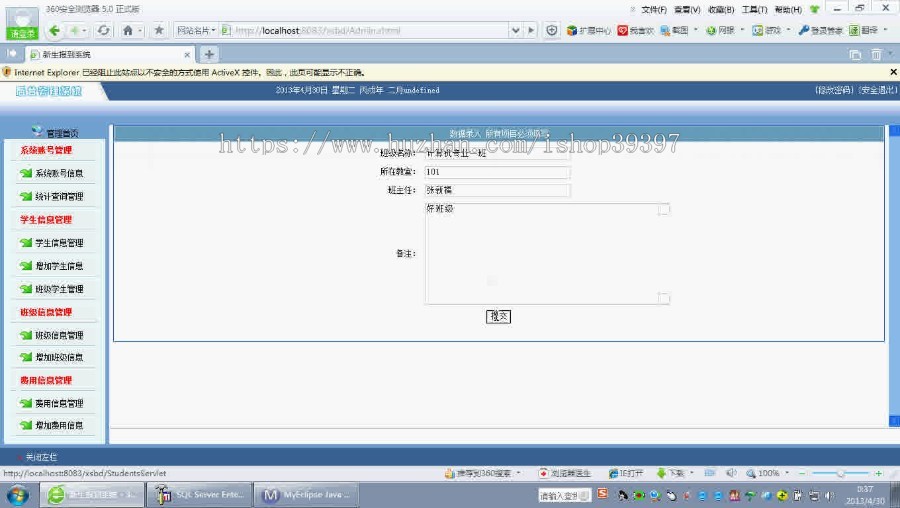Click the IE打开 status bar button
Screen dimensions: 900x508
coord(626,473)
